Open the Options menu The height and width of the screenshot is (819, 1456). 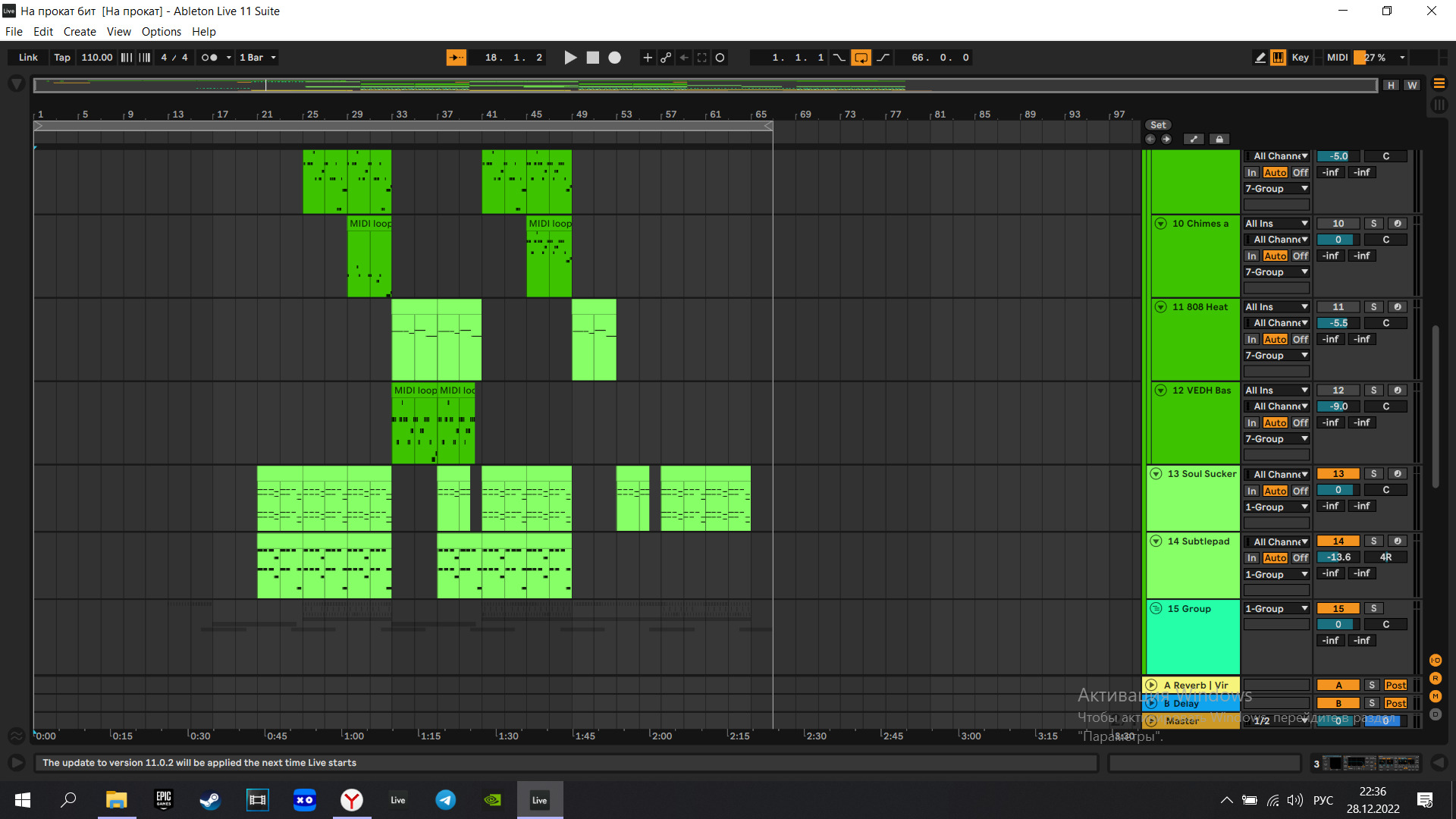pyautogui.click(x=162, y=32)
